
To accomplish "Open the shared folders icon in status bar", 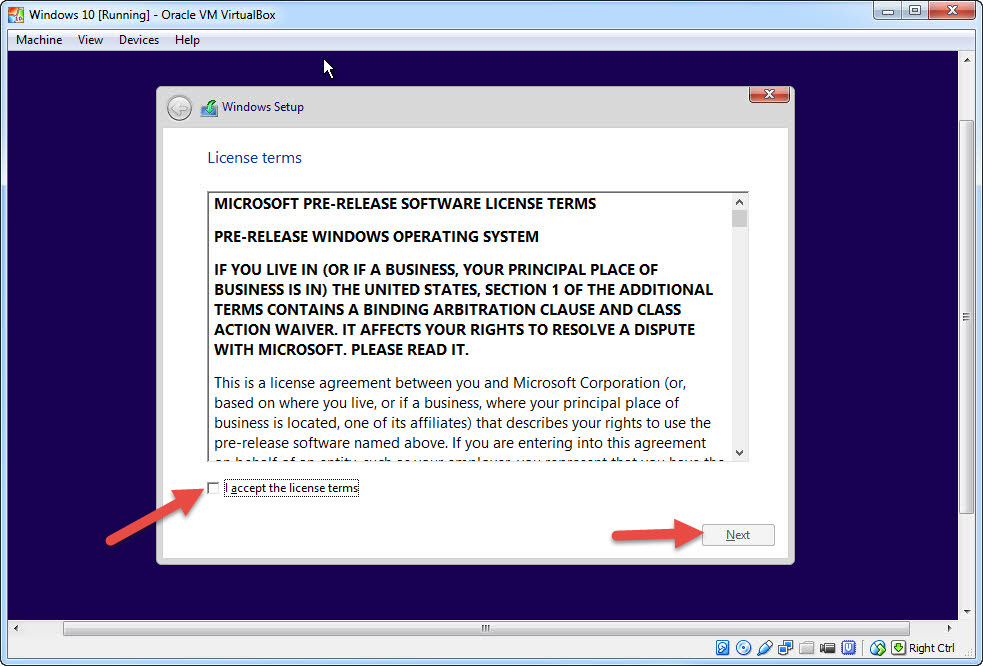I will [x=806, y=647].
